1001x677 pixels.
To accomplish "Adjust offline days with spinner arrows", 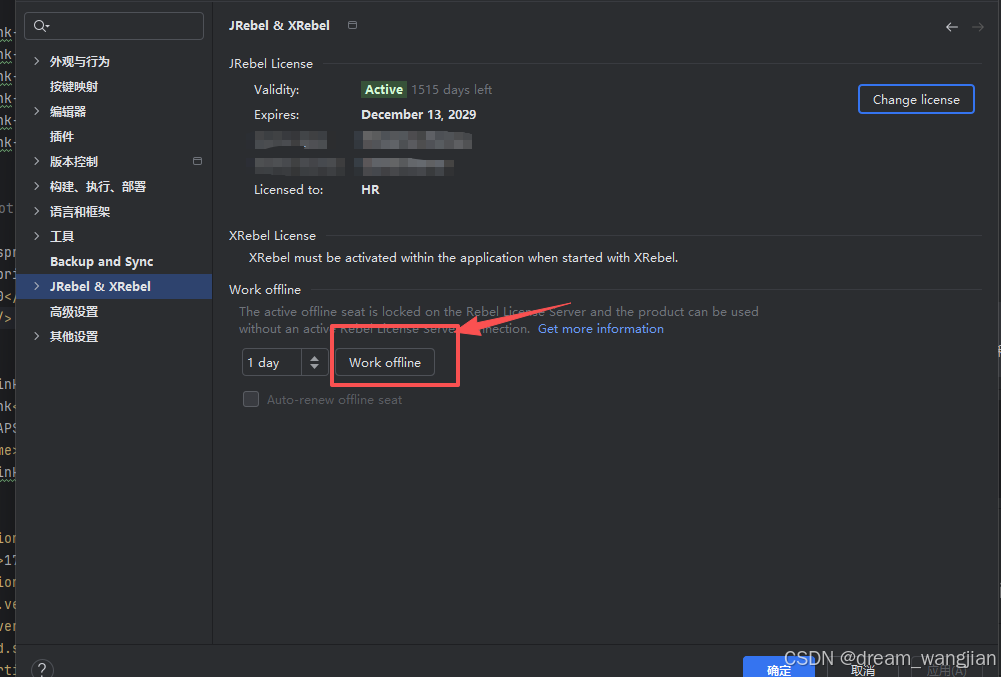I will tap(314, 362).
